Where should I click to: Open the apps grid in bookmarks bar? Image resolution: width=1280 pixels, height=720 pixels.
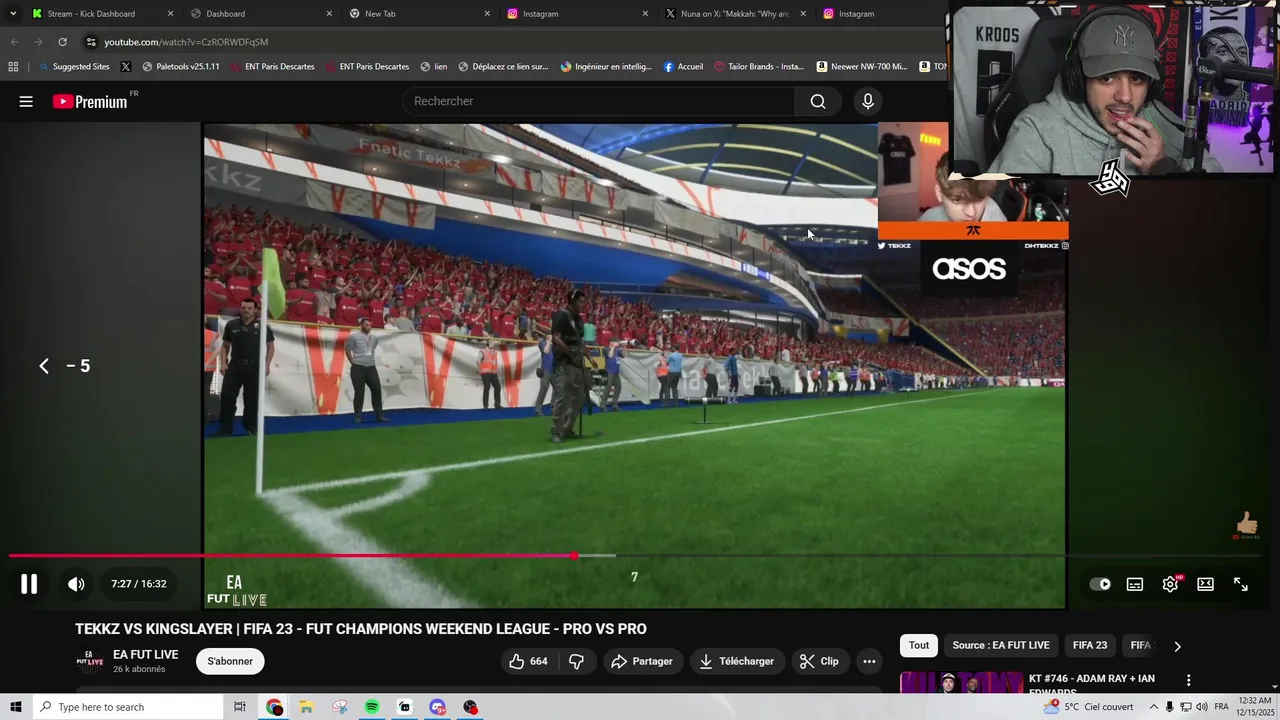tap(13, 67)
